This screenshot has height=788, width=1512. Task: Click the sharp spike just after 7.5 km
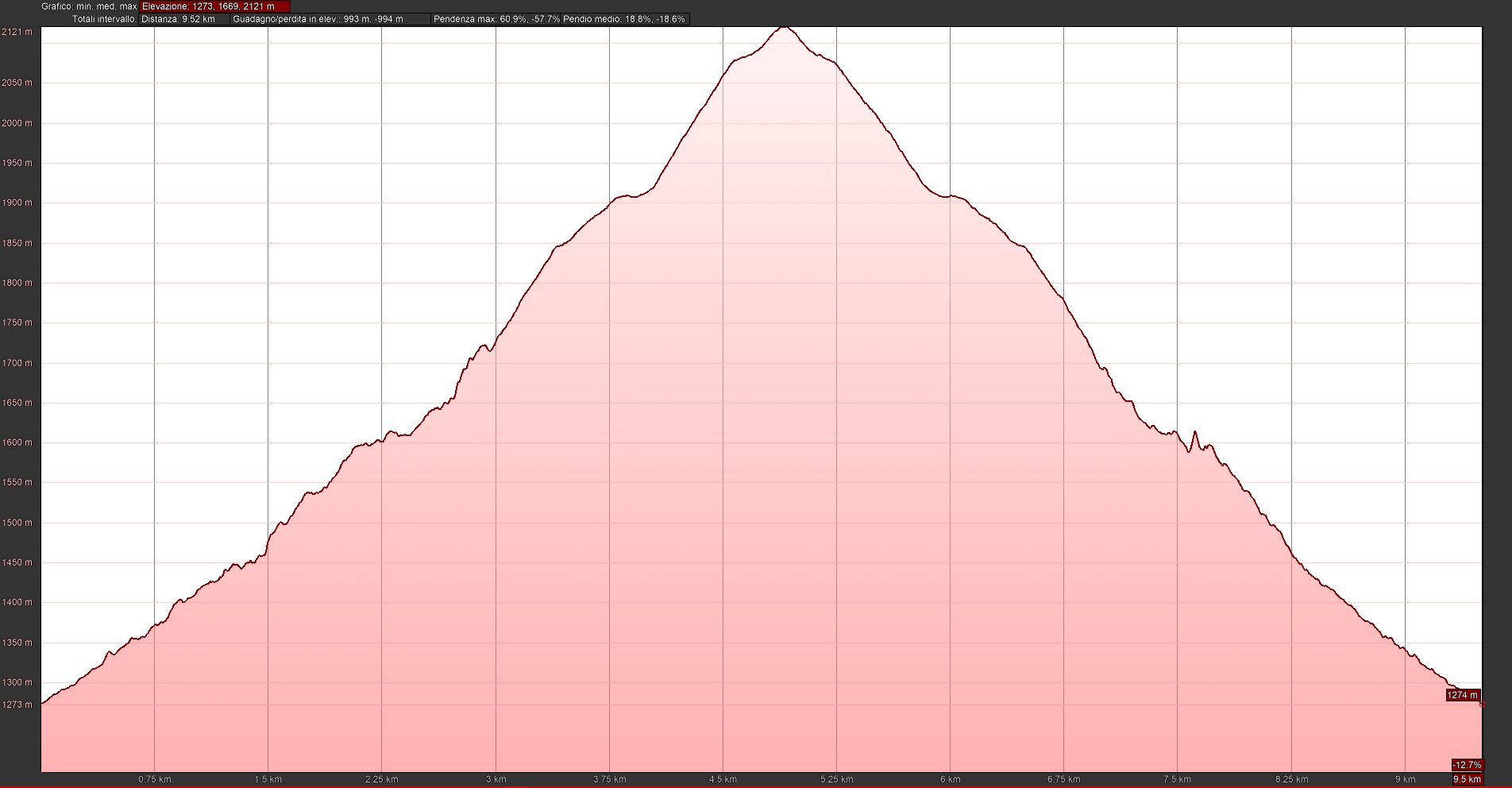(1194, 432)
